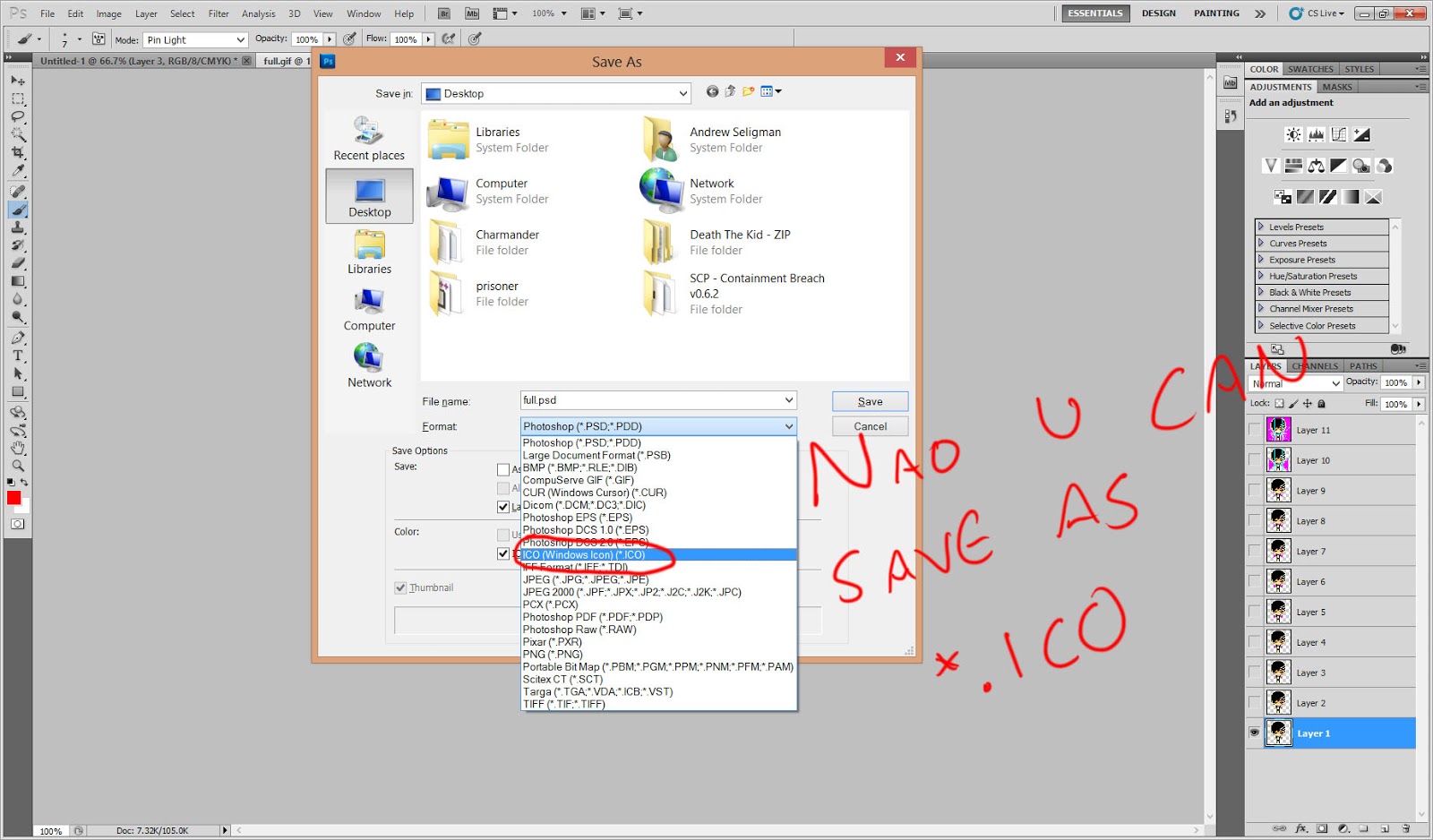Click the red foreground color swatch
The width and height of the screenshot is (1433, 840).
click(x=13, y=495)
